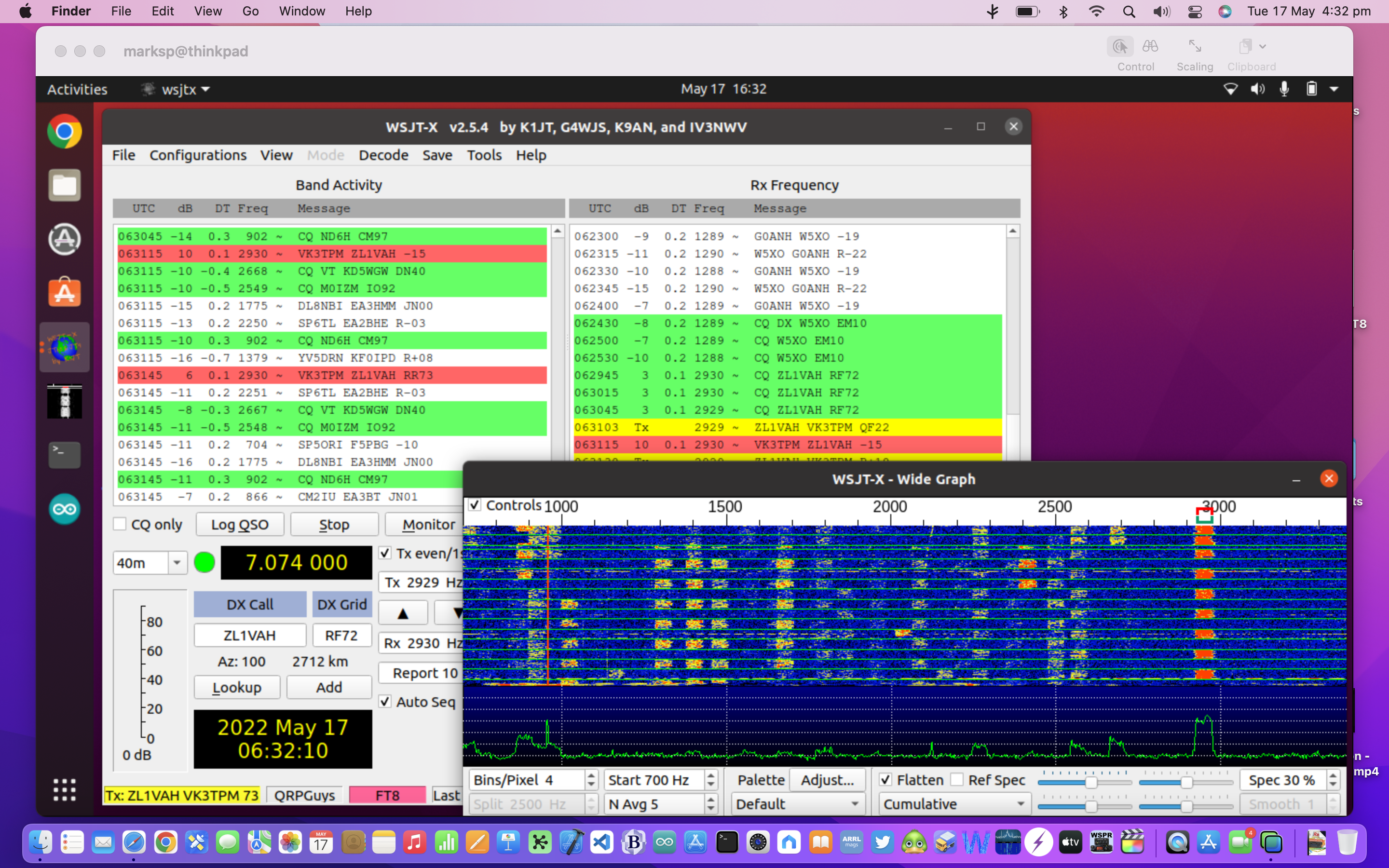Select the WSJT-X globe icon in dock
The width and height of the screenshot is (1389, 868).
click(x=64, y=347)
